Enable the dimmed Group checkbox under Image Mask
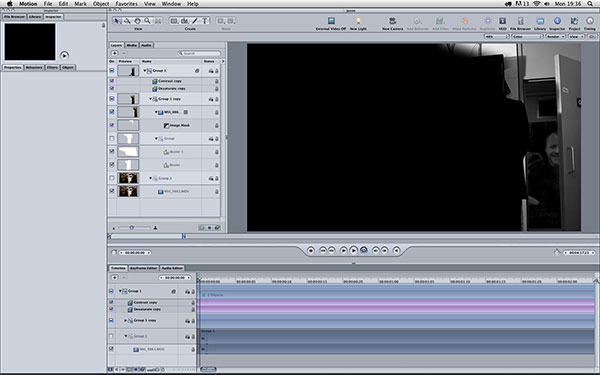 click(x=112, y=139)
